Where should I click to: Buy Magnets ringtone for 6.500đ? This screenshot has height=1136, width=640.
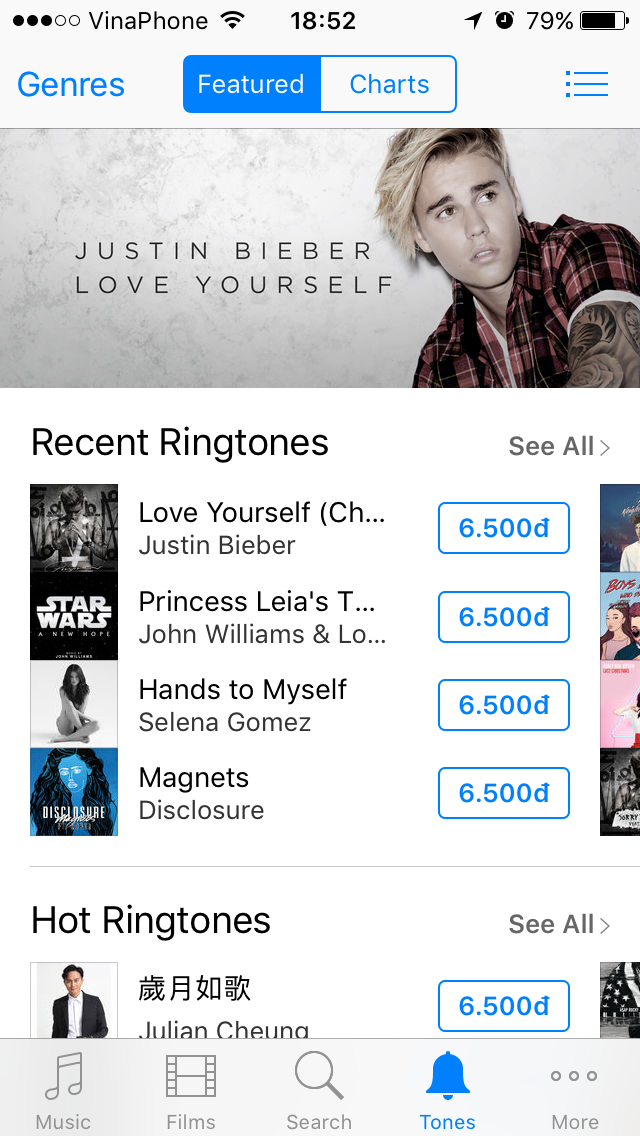click(x=504, y=793)
